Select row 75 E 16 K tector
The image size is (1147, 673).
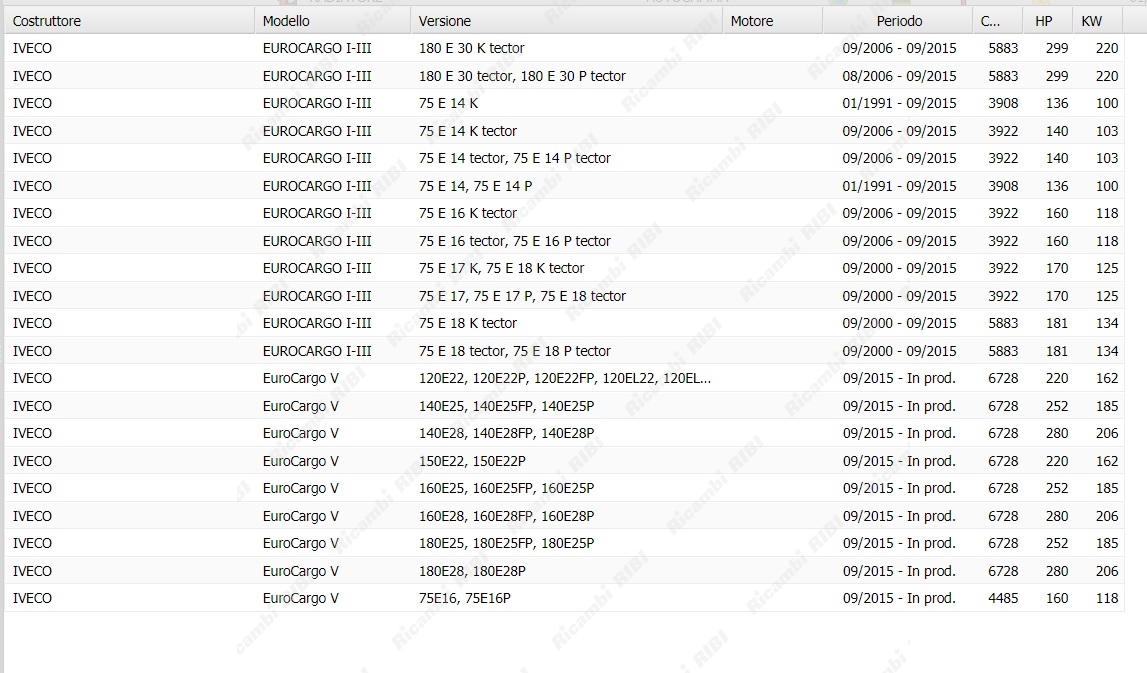point(467,213)
